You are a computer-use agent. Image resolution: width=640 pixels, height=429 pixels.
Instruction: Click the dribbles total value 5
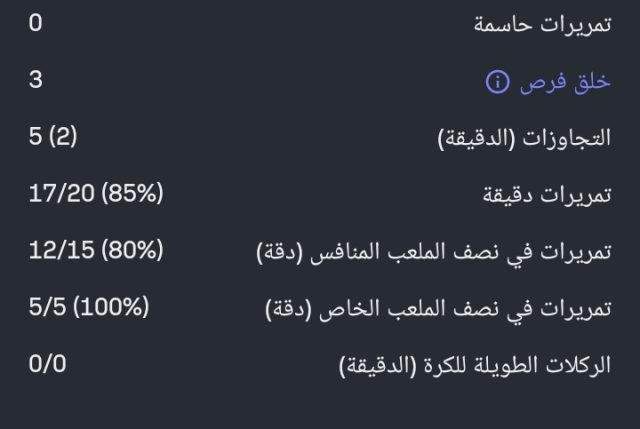[x=36, y=136]
